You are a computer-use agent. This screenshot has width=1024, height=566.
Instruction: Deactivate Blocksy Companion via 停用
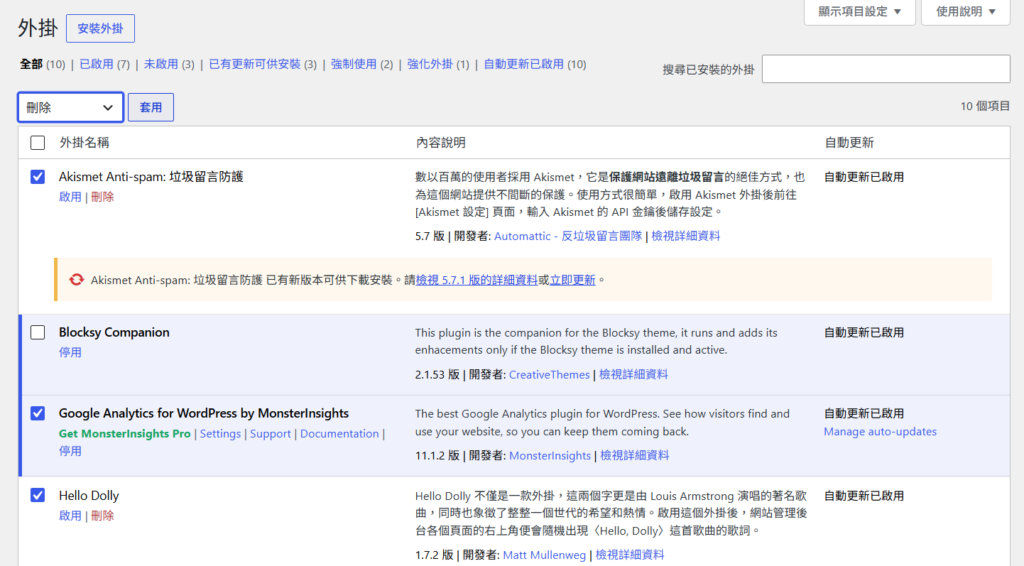coord(70,353)
